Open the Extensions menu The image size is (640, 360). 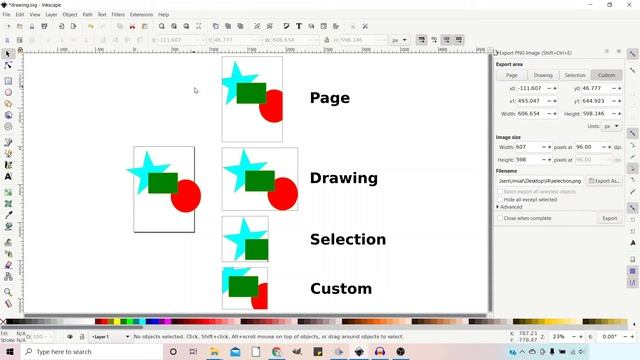pyautogui.click(x=141, y=14)
